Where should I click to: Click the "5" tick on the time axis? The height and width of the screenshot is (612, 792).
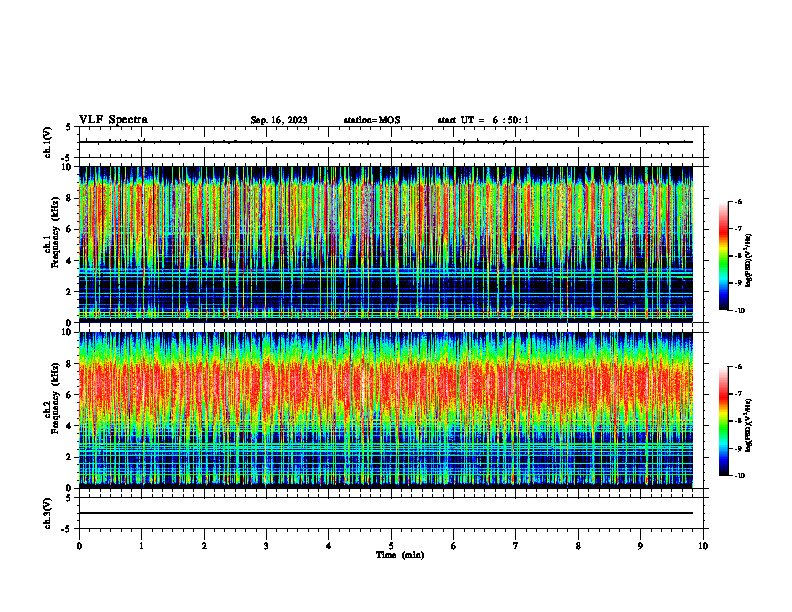391,546
